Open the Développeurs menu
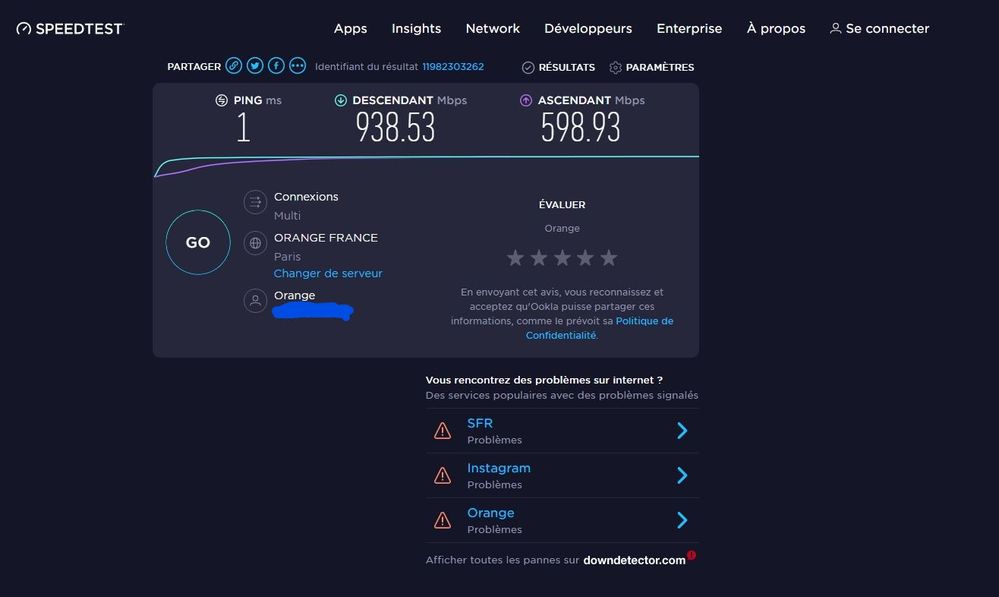 [x=588, y=29]
